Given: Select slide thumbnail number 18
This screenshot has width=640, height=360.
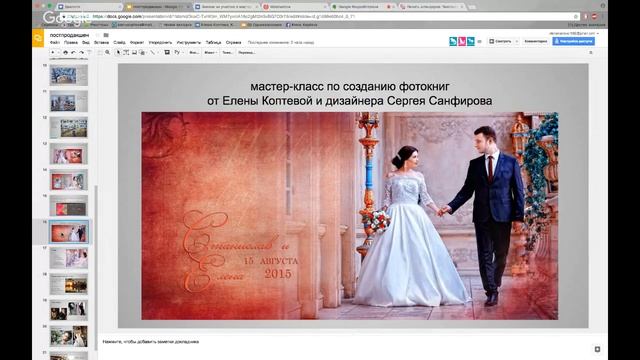Looking at the screenshot, I should point(69,284).
